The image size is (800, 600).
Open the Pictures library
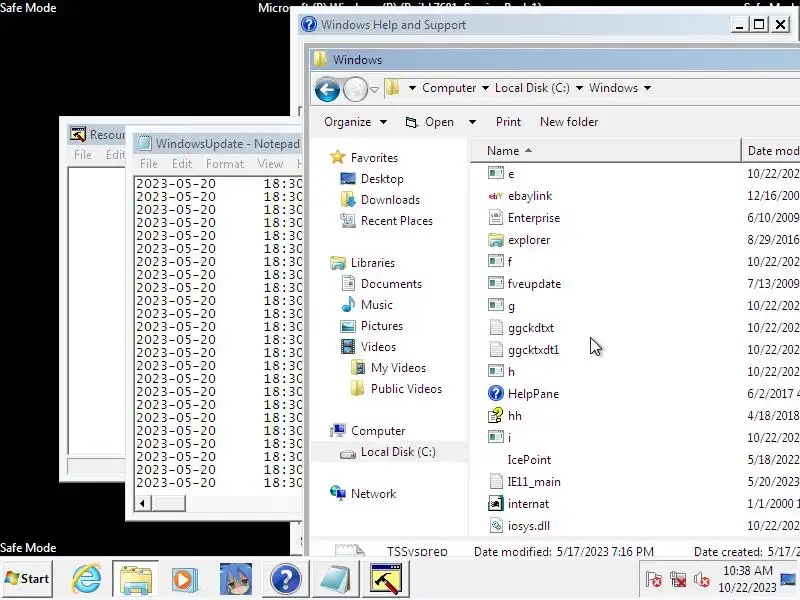tap(381, 326)
